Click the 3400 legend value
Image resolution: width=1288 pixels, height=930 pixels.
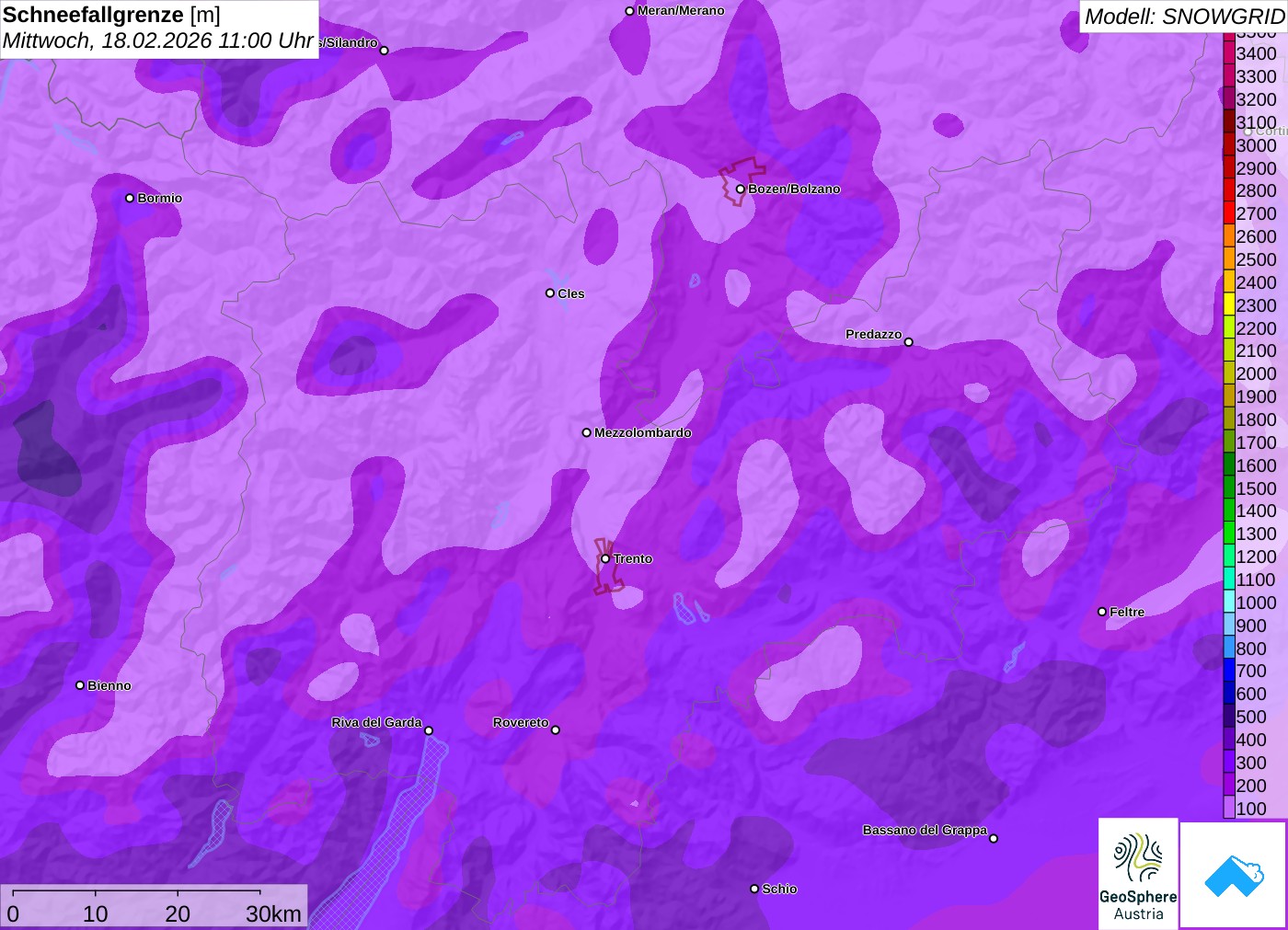[x=1257, y=53]
